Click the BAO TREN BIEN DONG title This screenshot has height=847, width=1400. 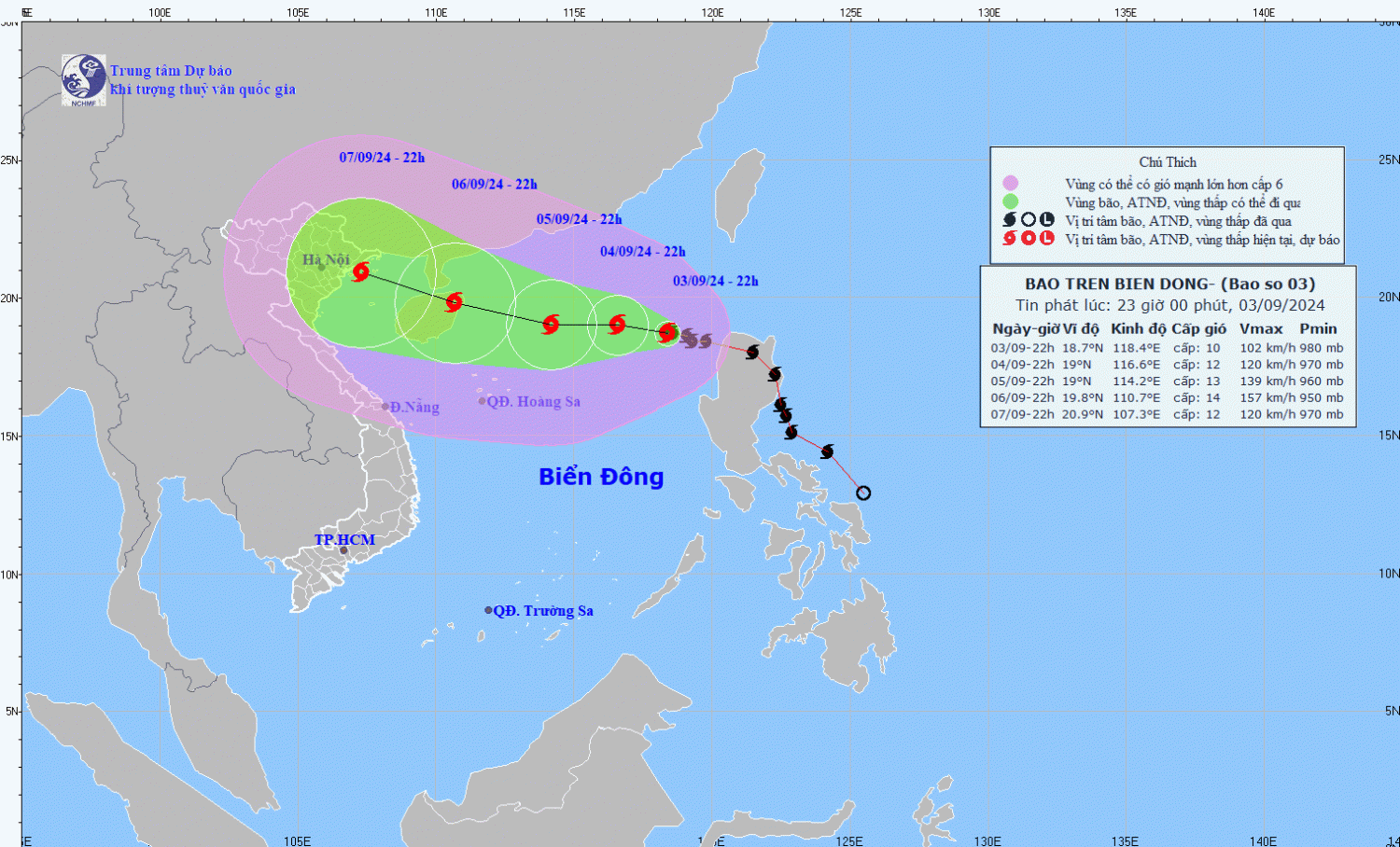(x=1169, y=284)
